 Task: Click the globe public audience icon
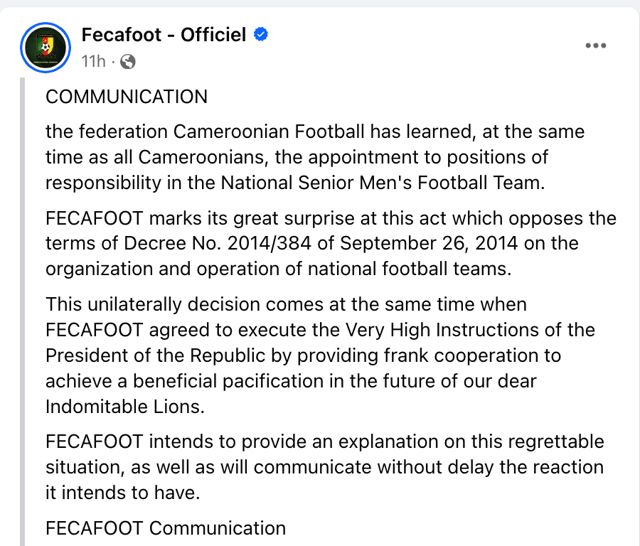127,61
